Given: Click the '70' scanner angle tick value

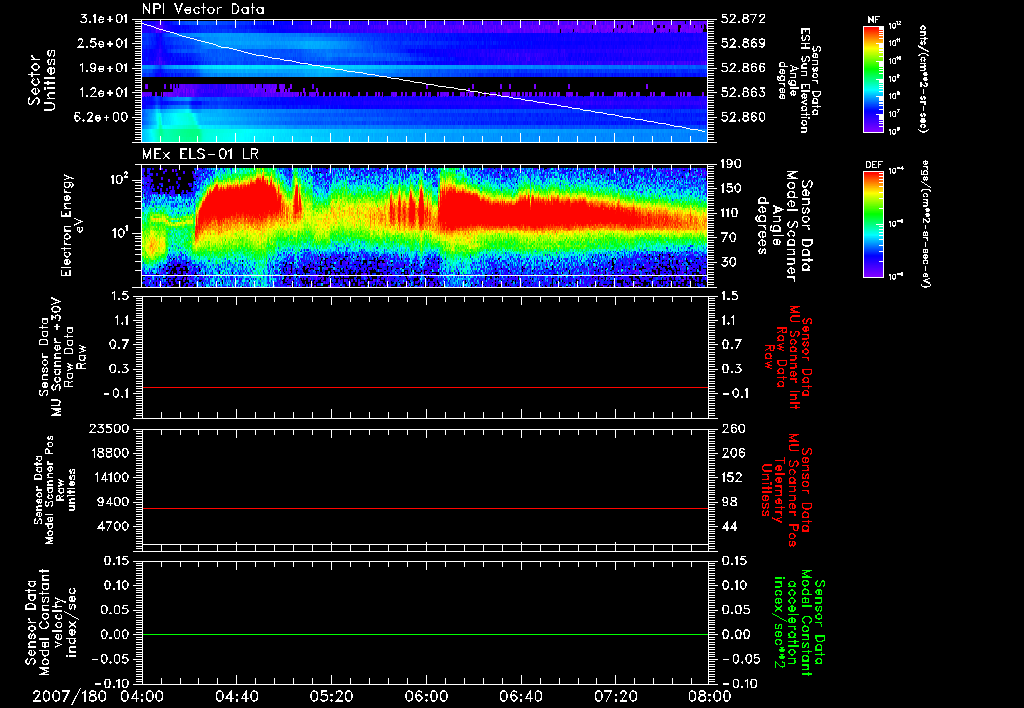Looking at the screenshot, I should (730, 237).
